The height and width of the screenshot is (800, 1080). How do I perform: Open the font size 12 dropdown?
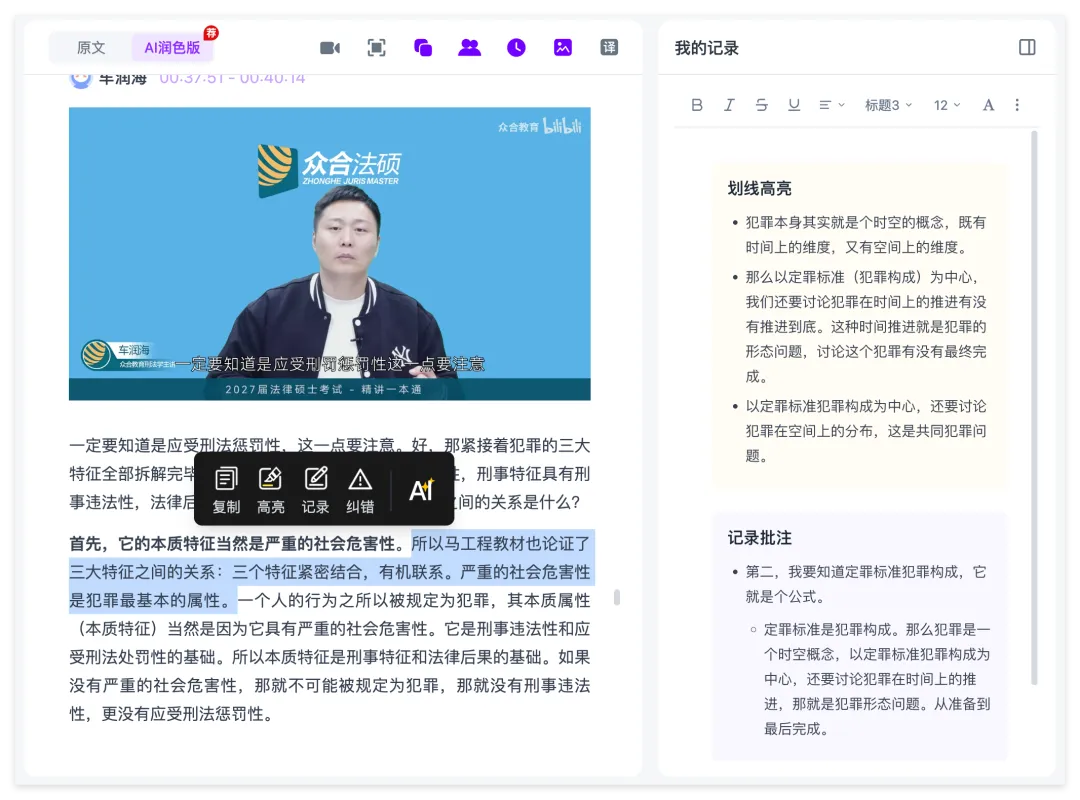(946, 105)
